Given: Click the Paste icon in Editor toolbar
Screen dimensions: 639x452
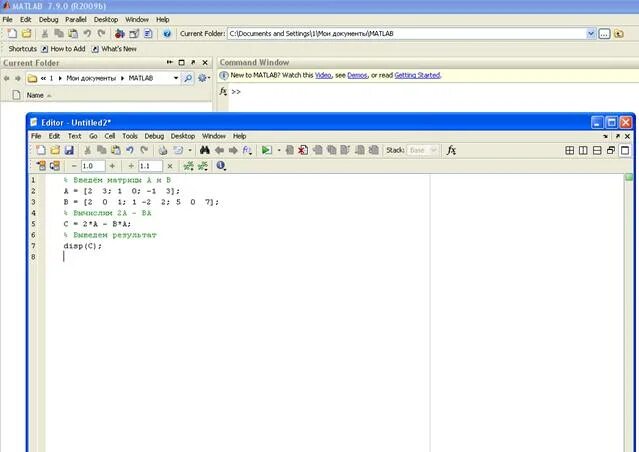Looking at the screenshot, I should 116,150.
